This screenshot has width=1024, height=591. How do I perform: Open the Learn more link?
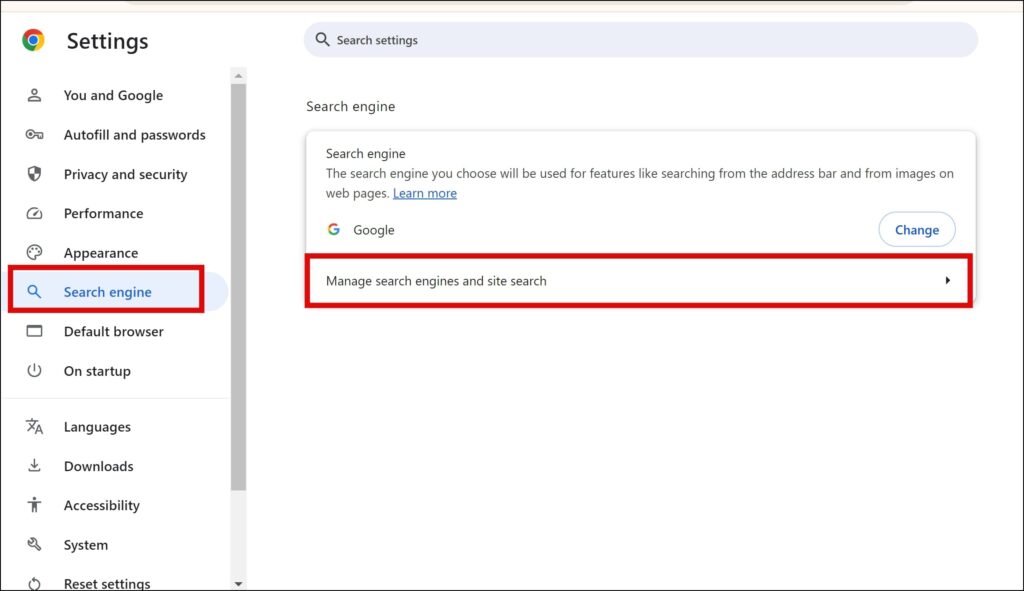point(424,193)
